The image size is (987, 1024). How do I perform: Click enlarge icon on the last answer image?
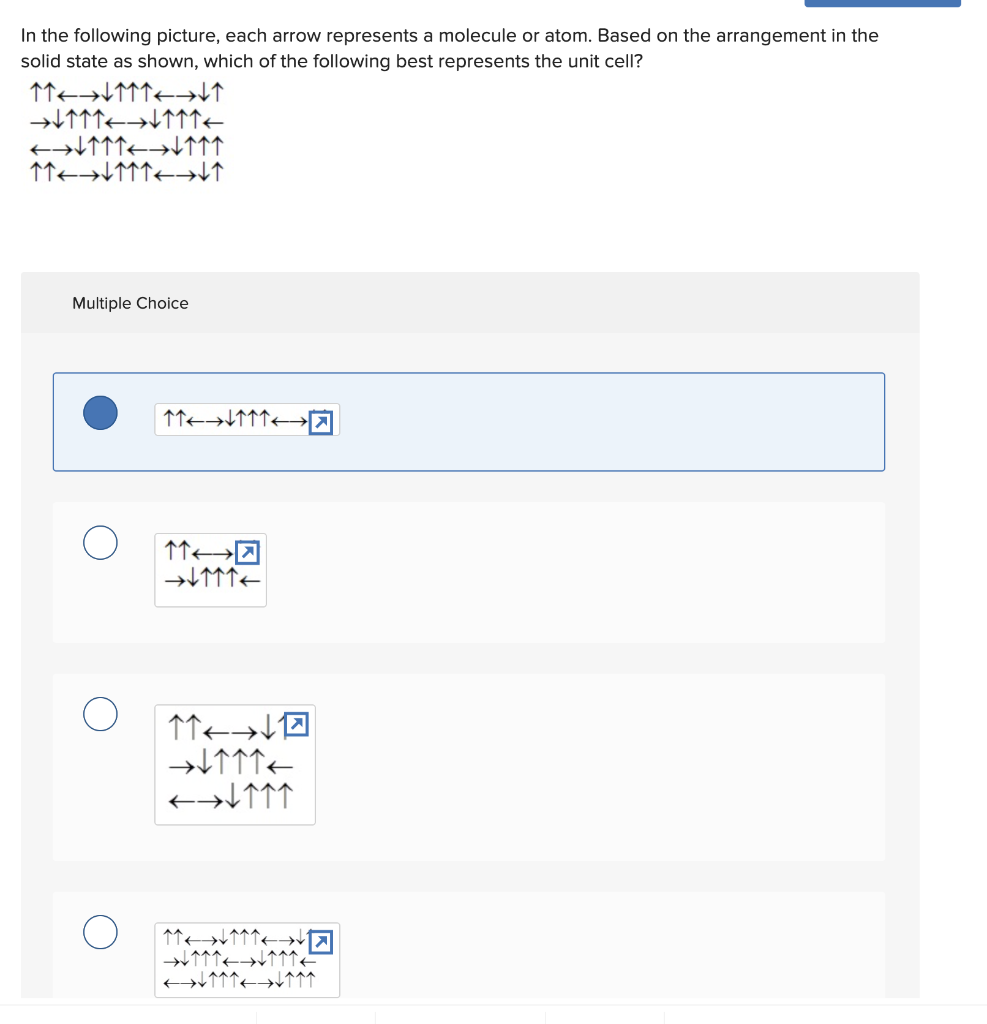321,942
